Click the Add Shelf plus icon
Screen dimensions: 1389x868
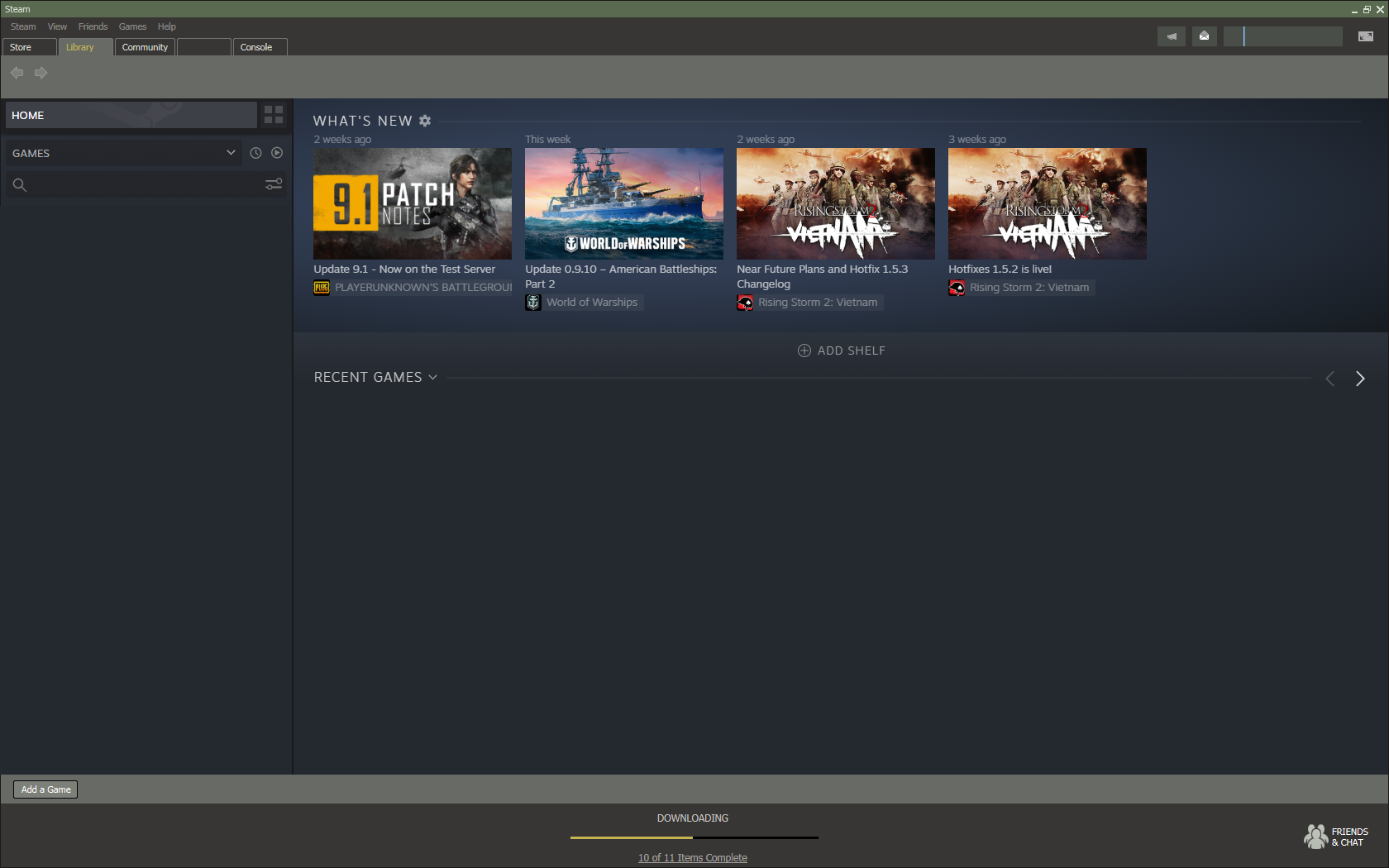[804, 351]
